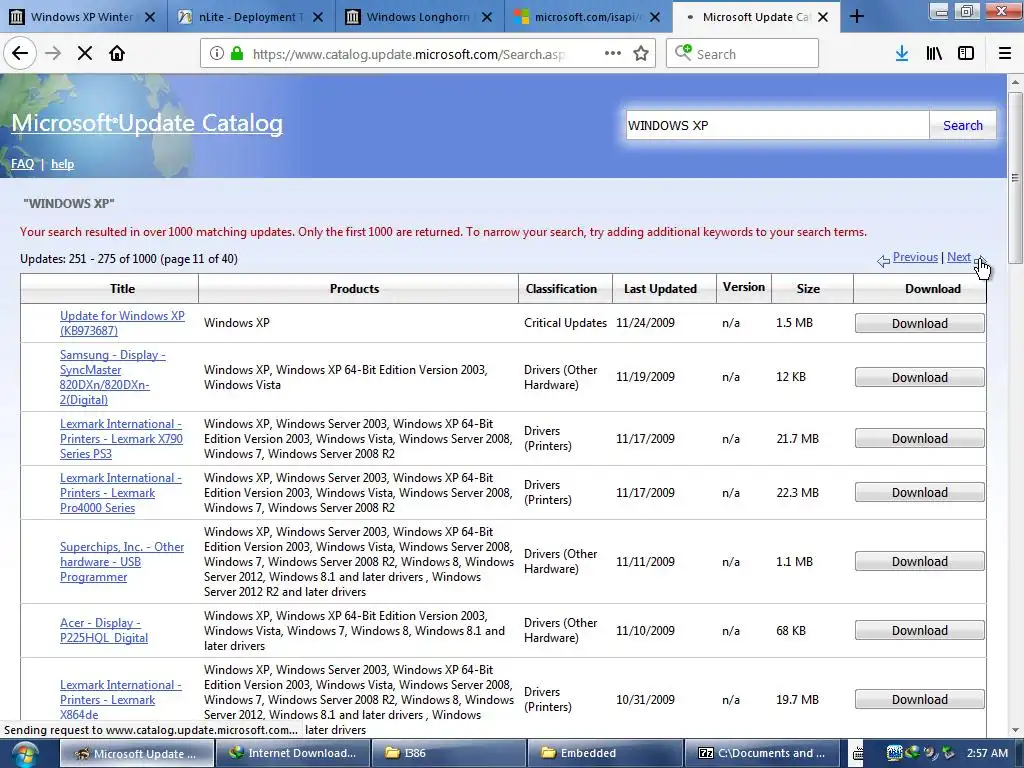The width and height of the screenshot is (1024, 768).
Task: Download the Lexmark Pro4000 22.3 MB driver
Action: point(920,493)
